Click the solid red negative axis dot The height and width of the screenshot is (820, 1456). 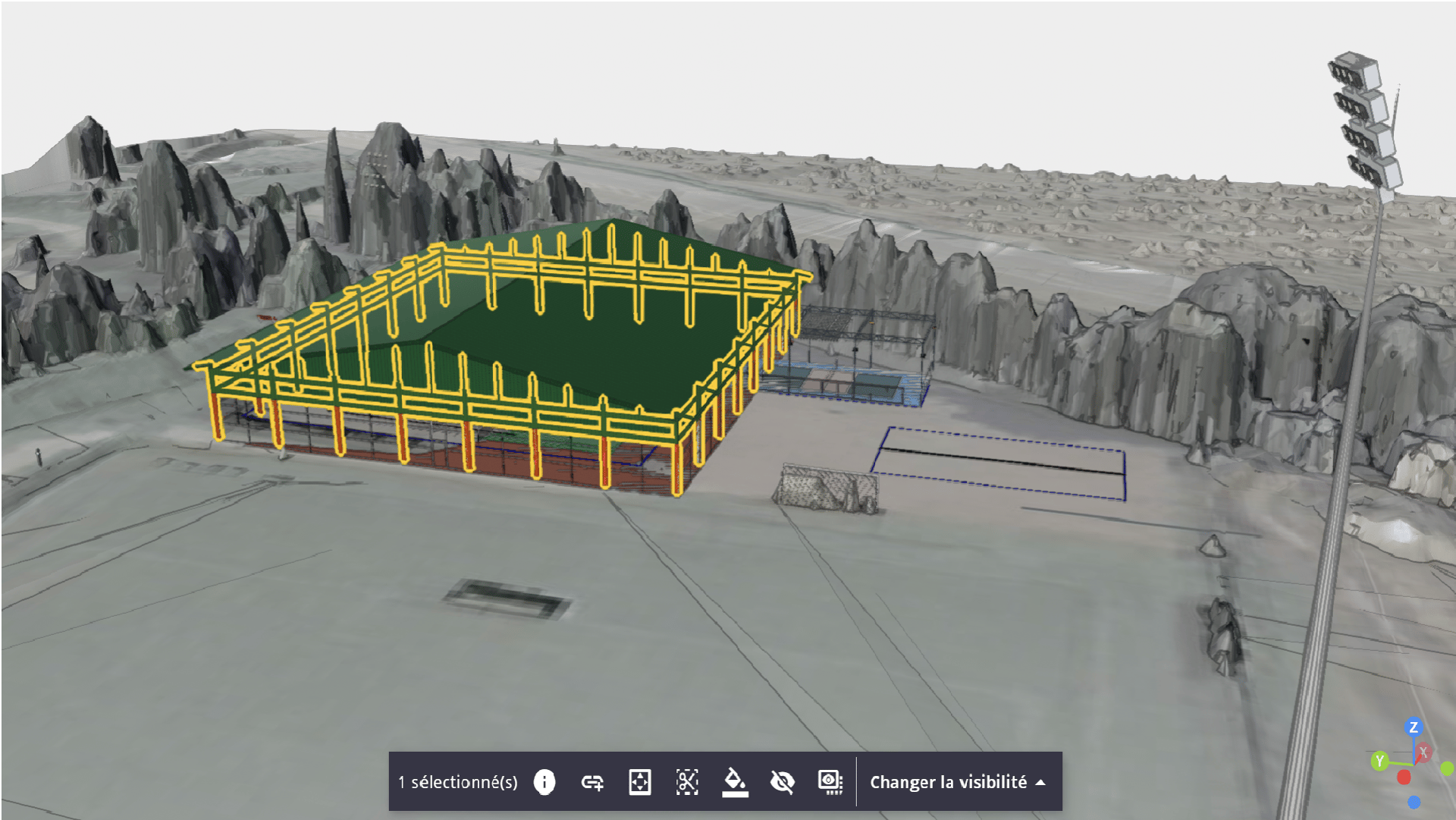[1404, 778]
